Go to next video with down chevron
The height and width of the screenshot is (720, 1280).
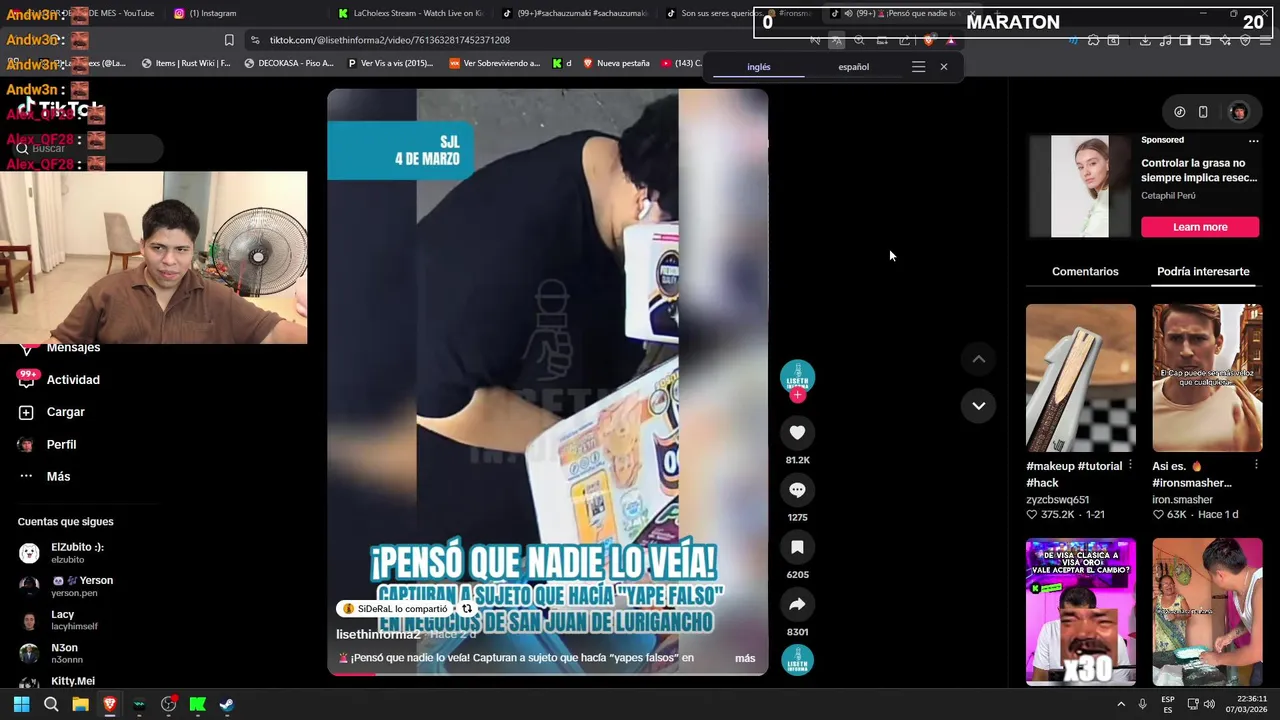coord(978,405)
